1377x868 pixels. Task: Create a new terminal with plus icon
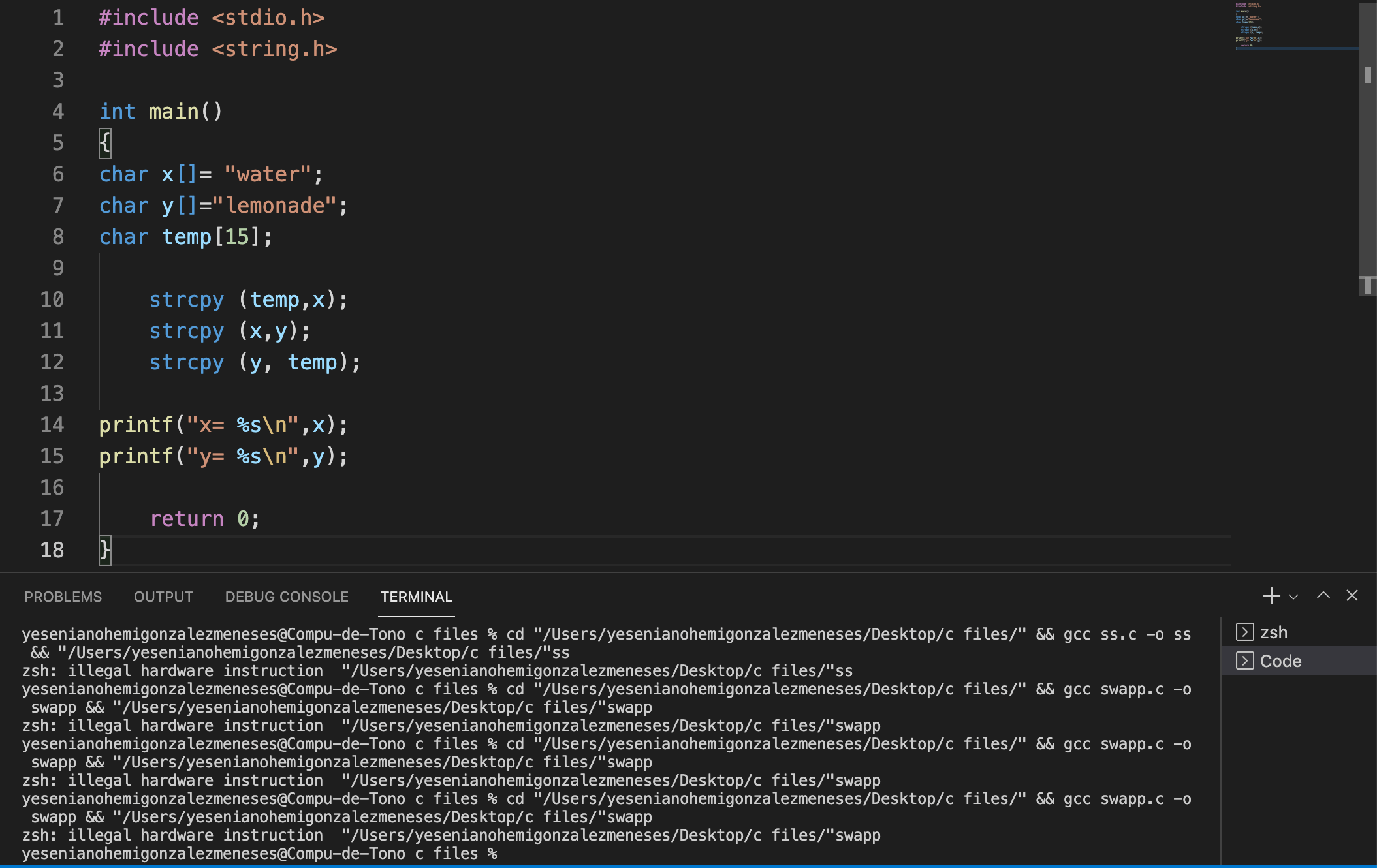1271,596
